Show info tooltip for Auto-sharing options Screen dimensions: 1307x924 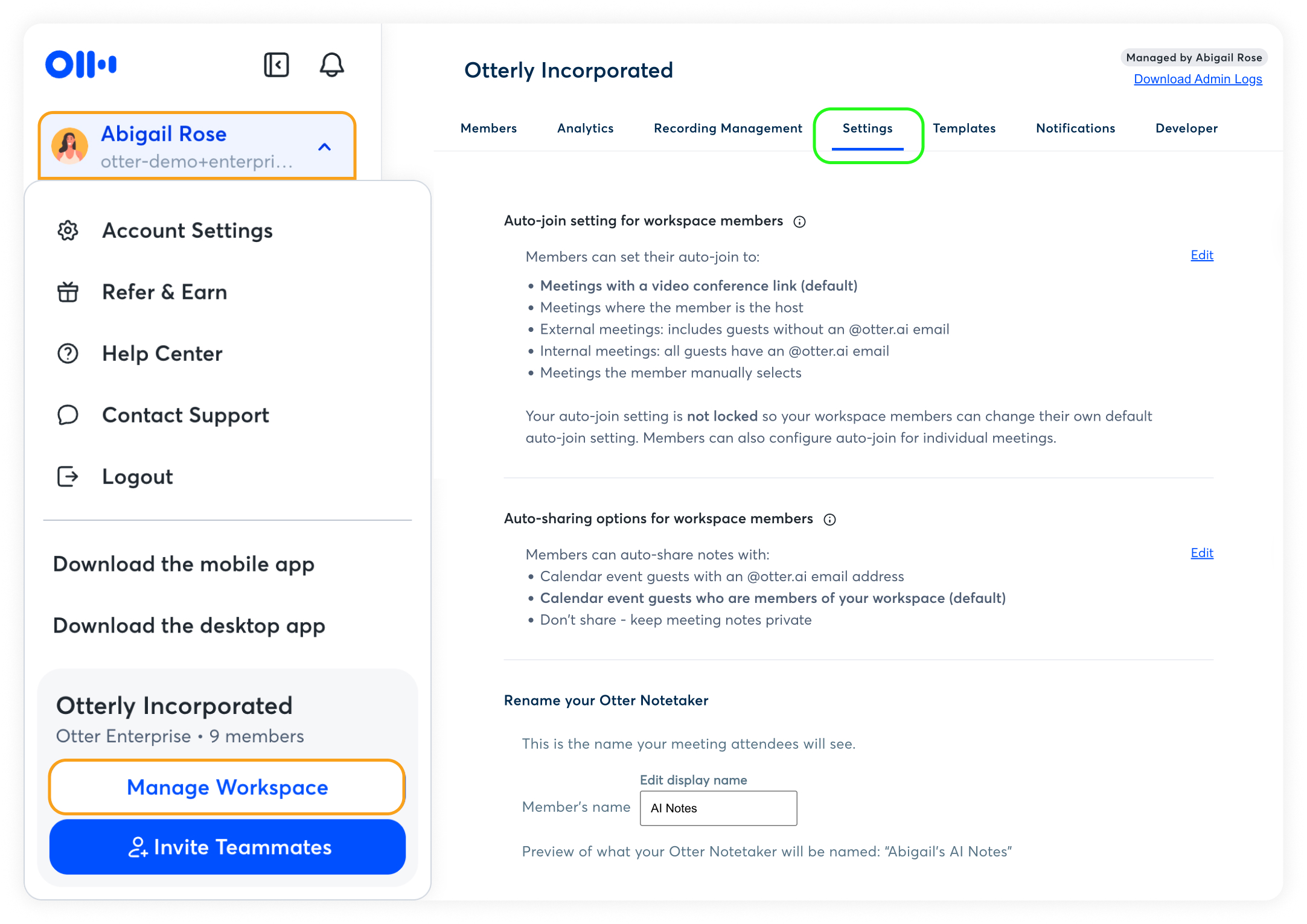tap(830, 520)
